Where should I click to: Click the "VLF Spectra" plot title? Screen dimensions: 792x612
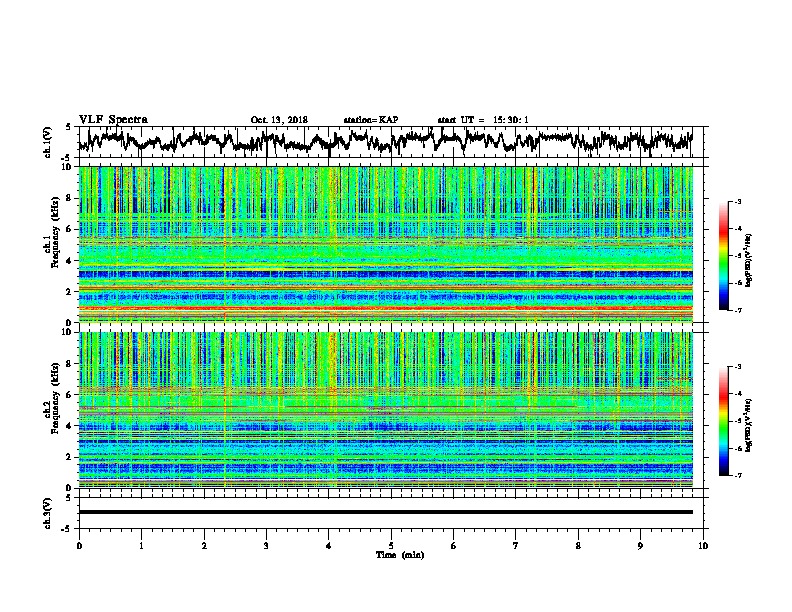point(113,120)
